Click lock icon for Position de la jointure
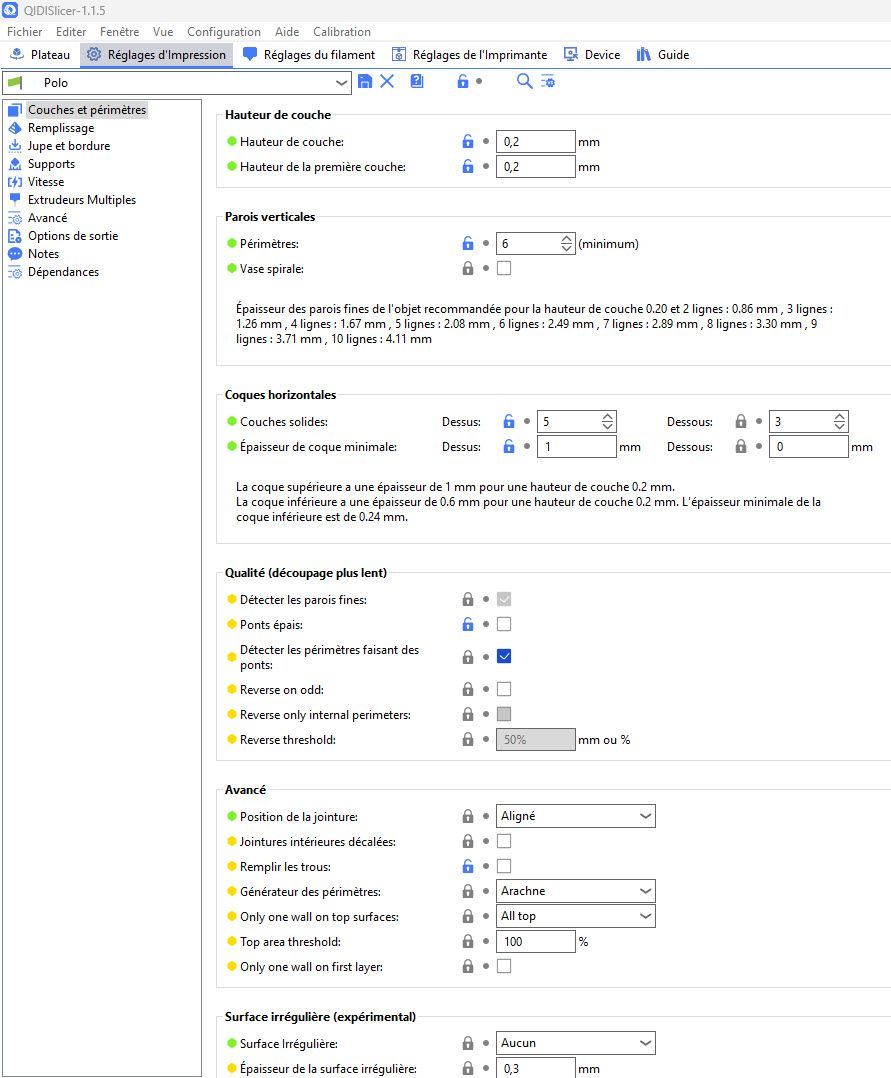This screenshot has width=891, height=1078. coord(468,816)
